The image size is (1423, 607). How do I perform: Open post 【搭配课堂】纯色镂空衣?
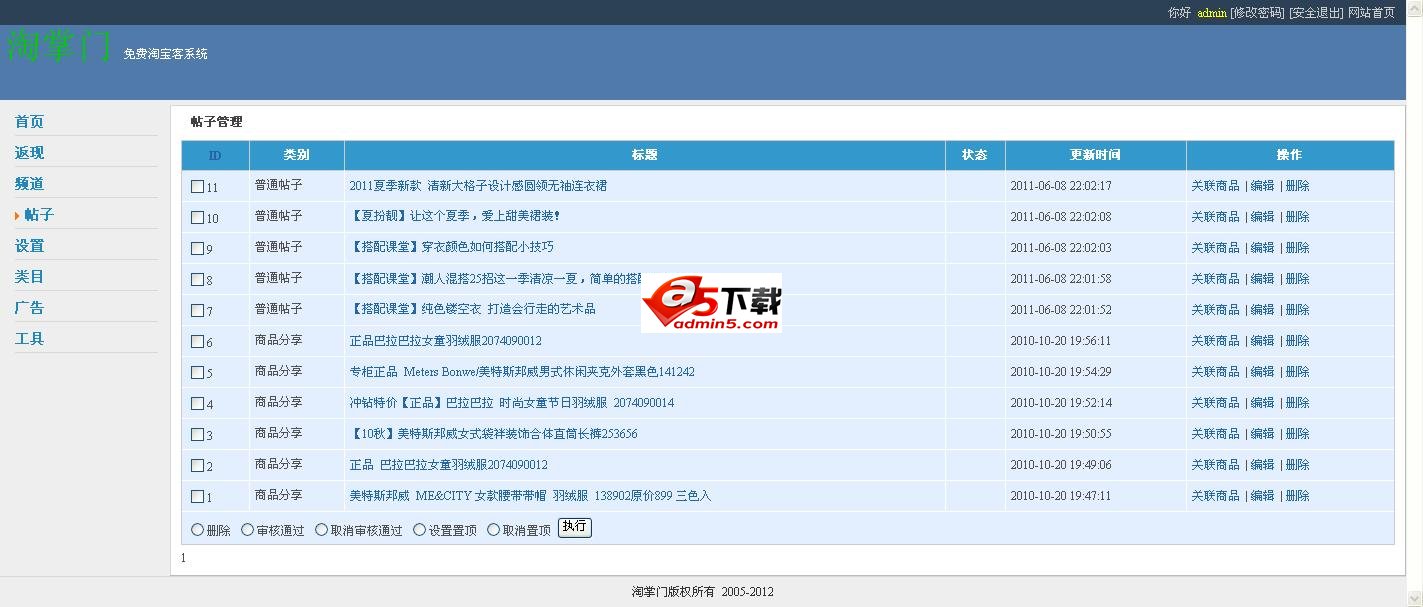tap(472, 309)
